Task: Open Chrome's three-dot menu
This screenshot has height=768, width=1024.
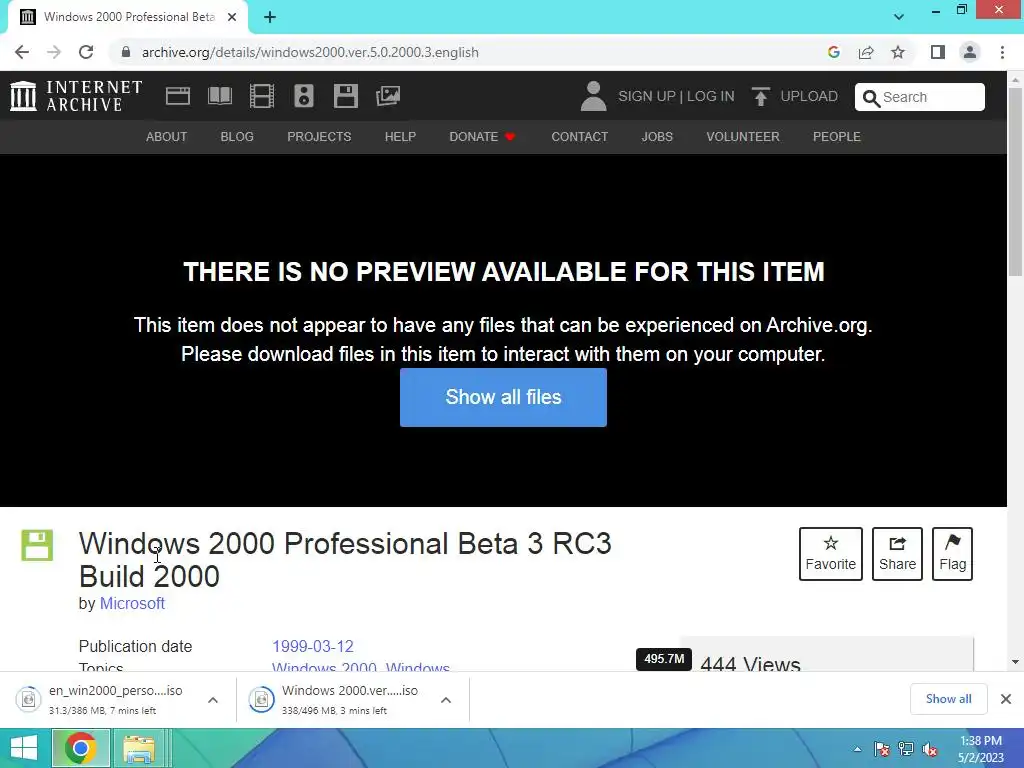Action: 1002,52
